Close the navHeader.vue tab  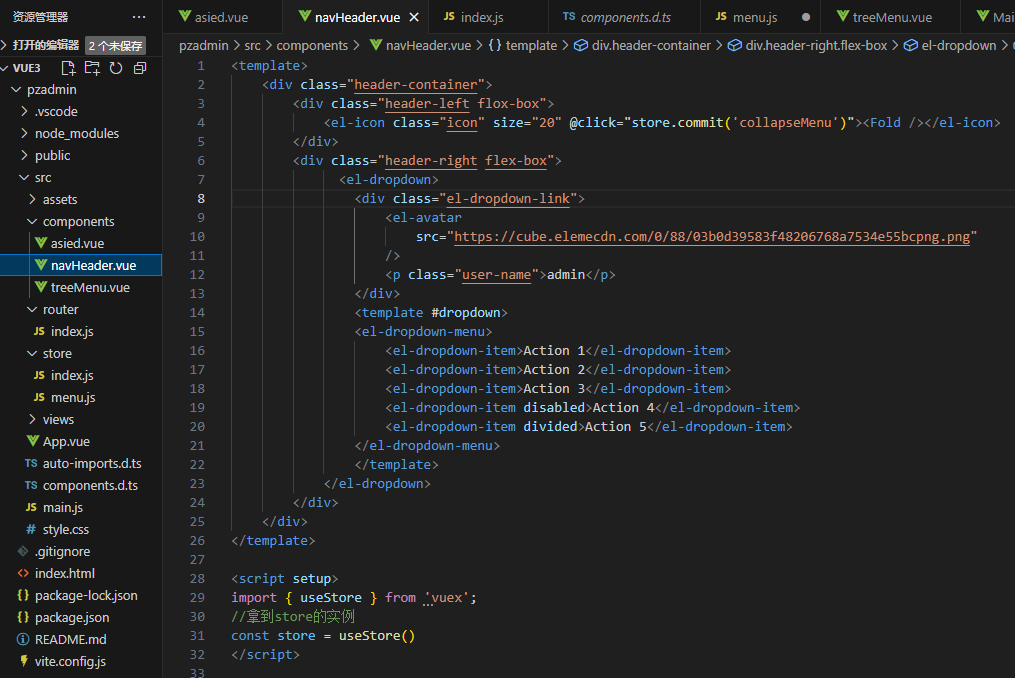click(414, 17)
